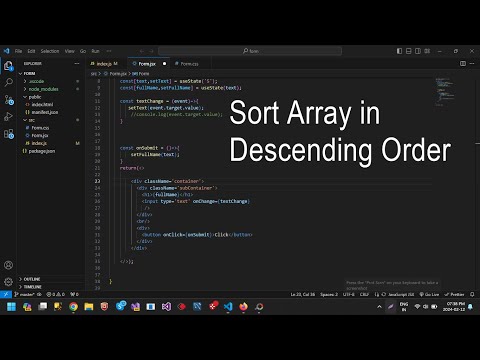480x360 pixels.
Task: Open the File menu
Action: pyautogui.click(x=18, y=51)
